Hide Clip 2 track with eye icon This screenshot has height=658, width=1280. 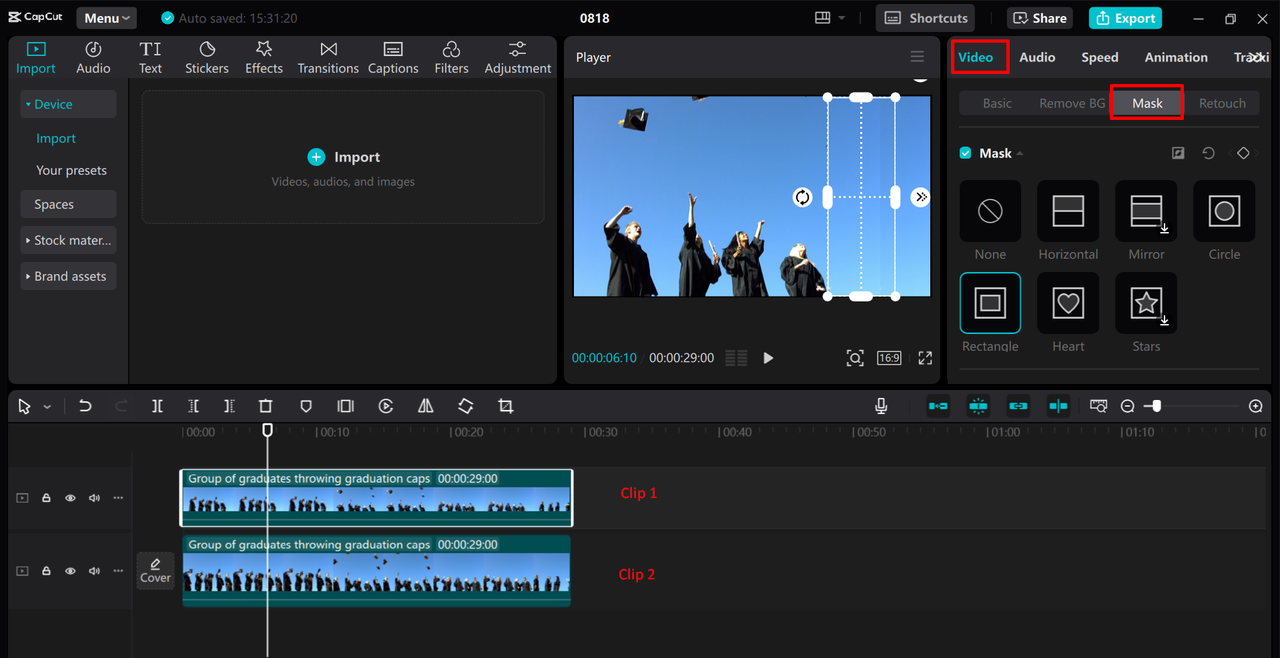pos(70,571)
